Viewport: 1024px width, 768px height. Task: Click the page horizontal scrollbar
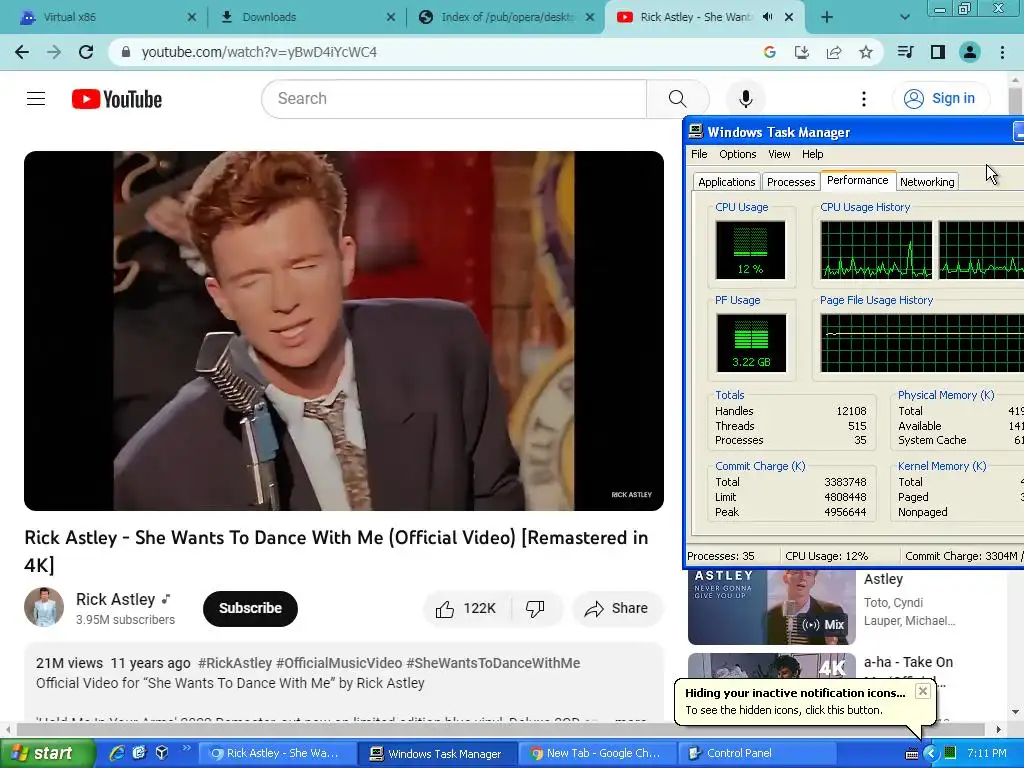pyautogui.click(x=501, y=729)
